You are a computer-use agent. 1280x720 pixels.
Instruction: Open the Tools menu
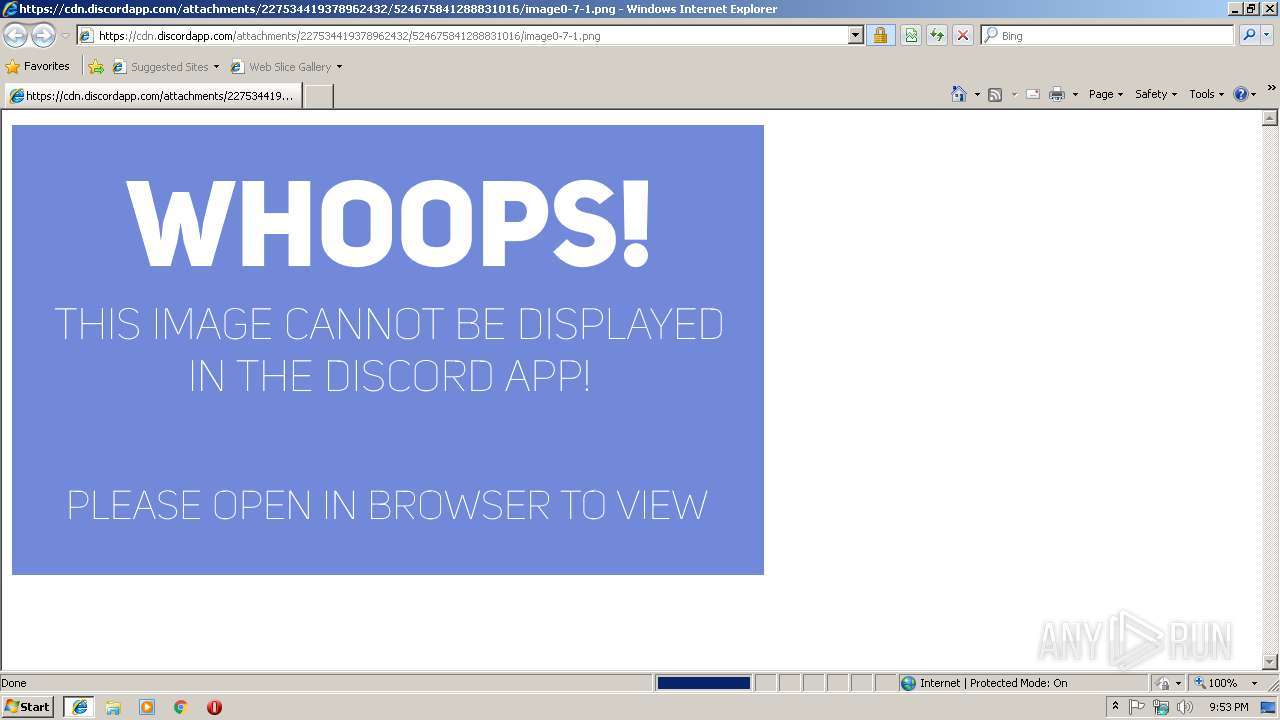coord(1206,94)
